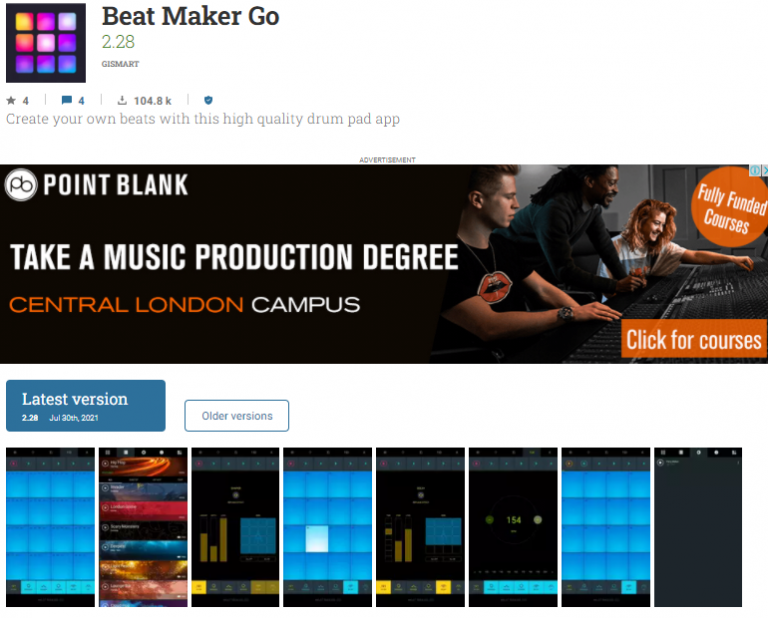Click the Beat Maker Go app icon
768x618 pixels.
pyautogui.click(x=46, y=43)
